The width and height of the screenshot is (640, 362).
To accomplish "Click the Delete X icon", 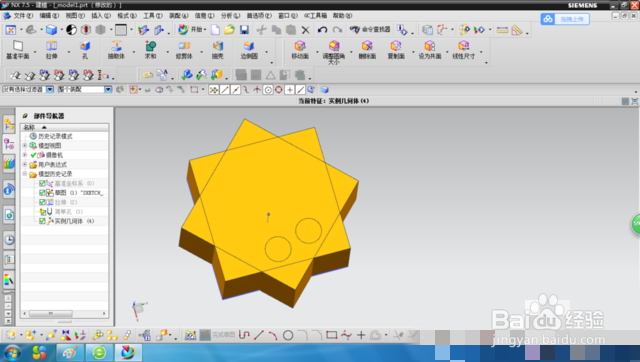I will tap(305, 30).
